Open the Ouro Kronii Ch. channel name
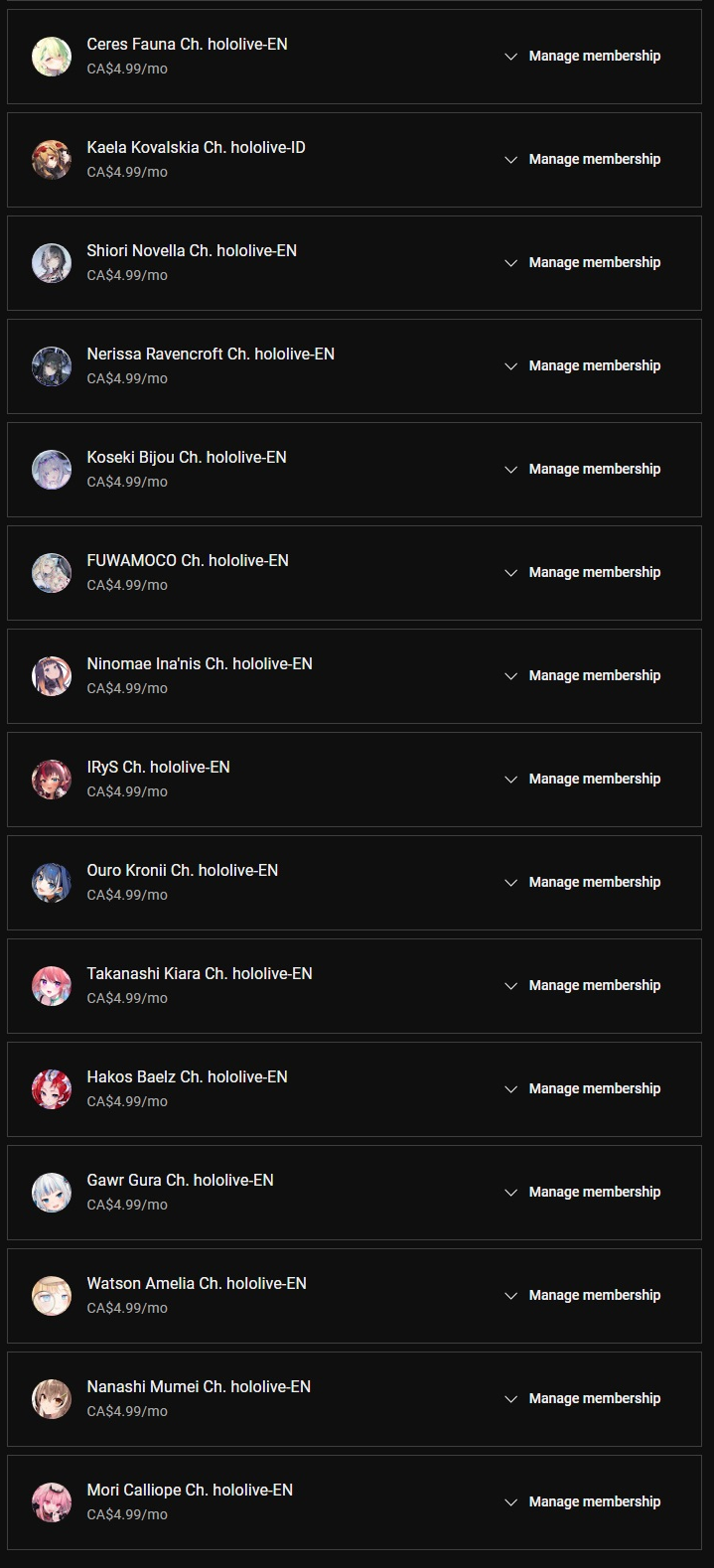 tap(183, 870)
